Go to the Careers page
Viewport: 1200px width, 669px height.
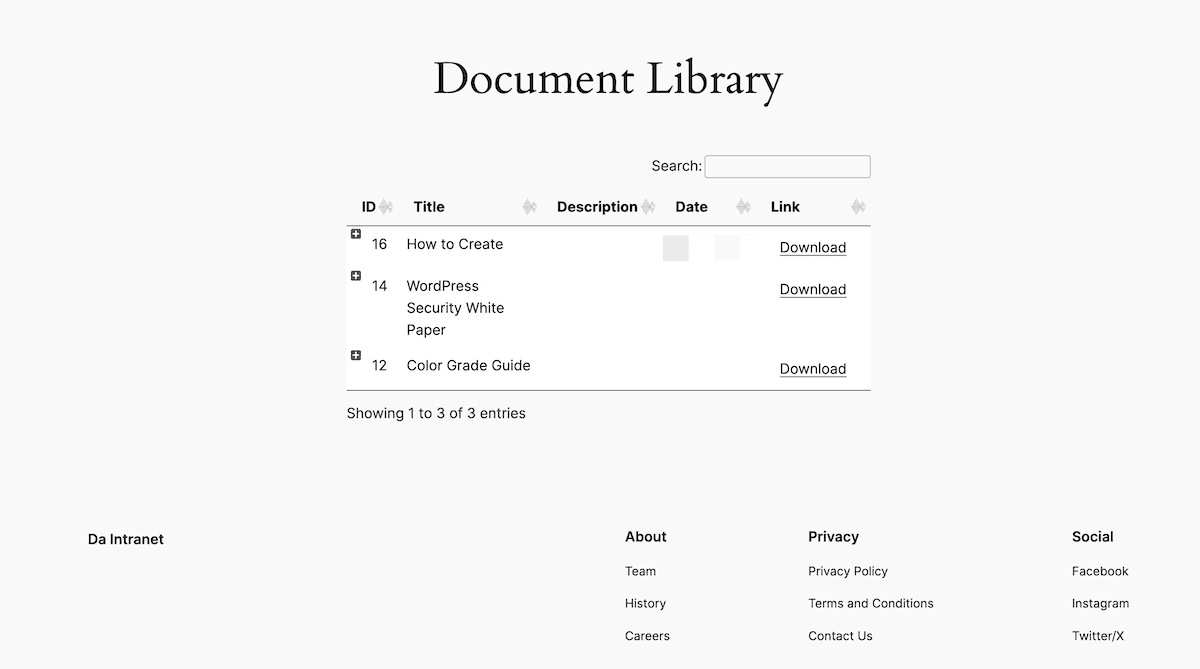pos(647,635)
